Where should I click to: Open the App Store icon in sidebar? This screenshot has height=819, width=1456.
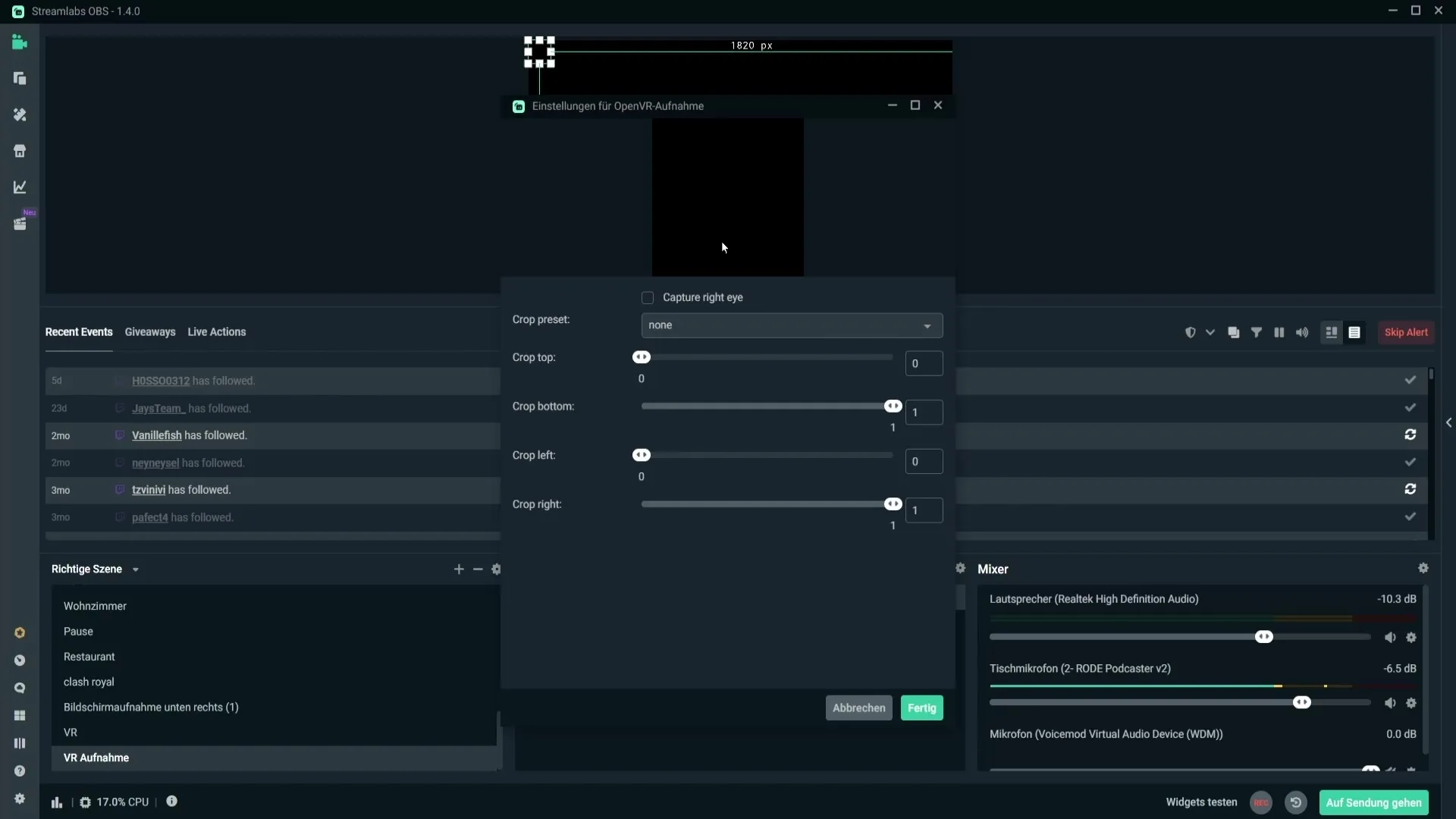(20, 151)
